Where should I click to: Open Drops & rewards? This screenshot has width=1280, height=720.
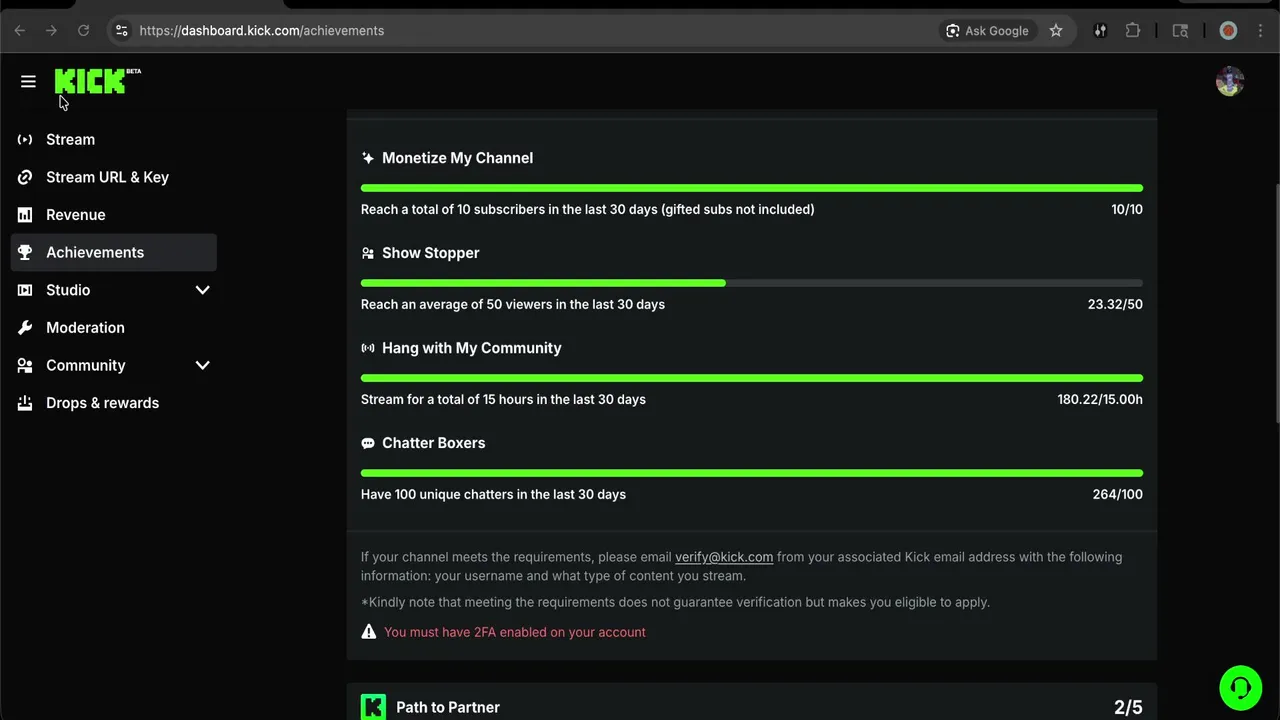[102, 403]
